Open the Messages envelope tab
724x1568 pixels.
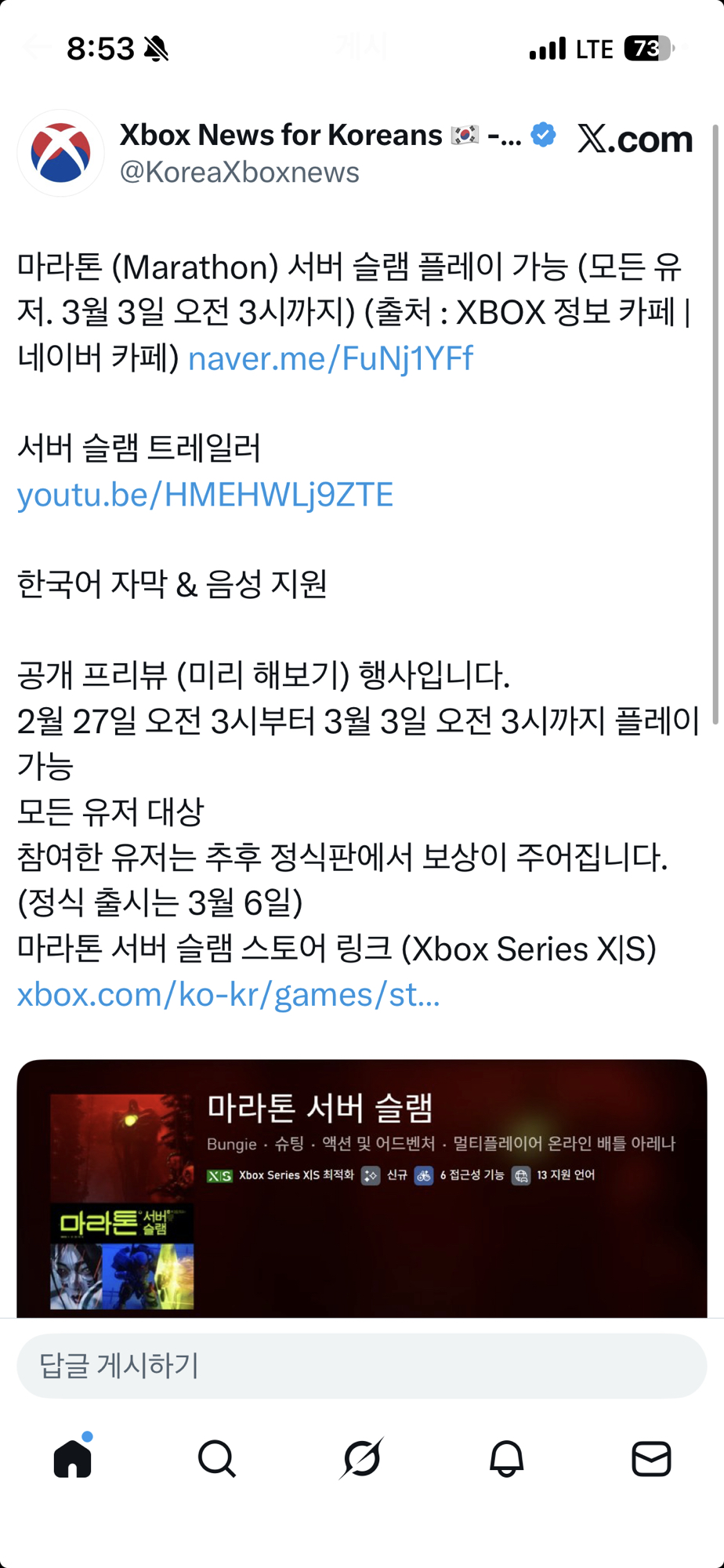(x=651, y=1459)
